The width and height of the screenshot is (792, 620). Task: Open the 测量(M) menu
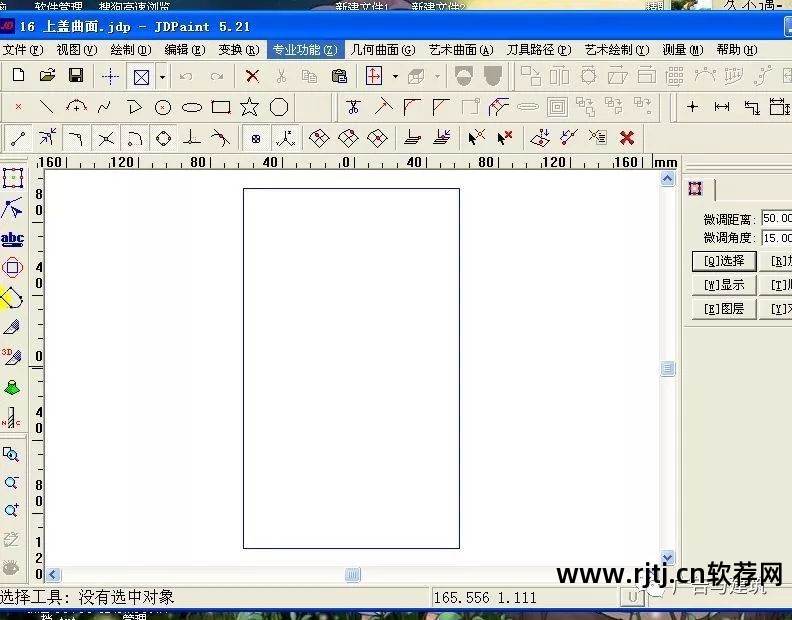(683, 50)
